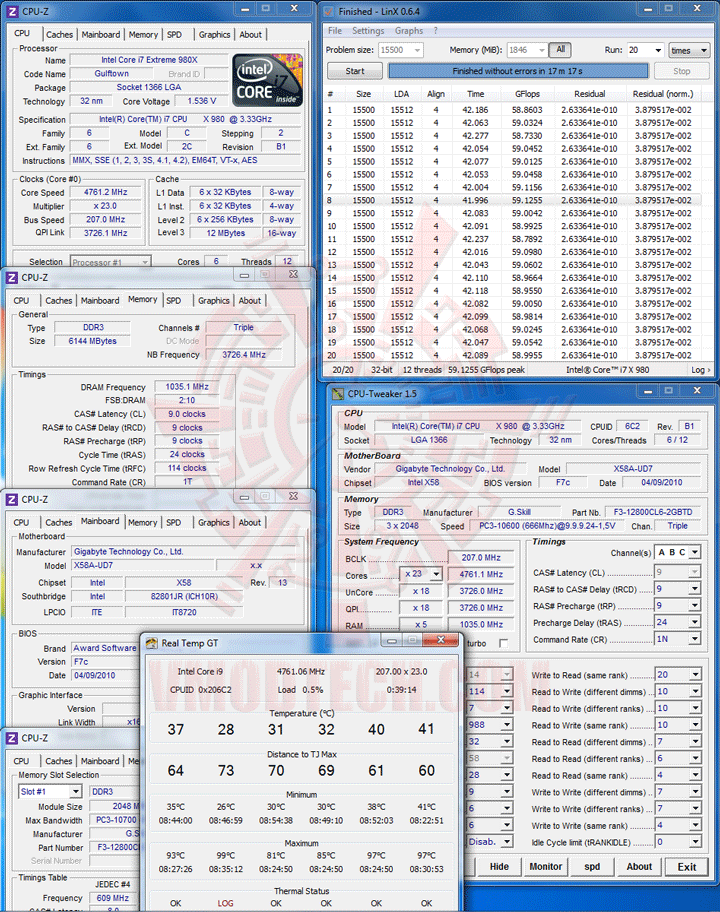Open the Read to Read (different ranks) dropdown
This screenshot has width=720, height=912.
click(694, 758)
